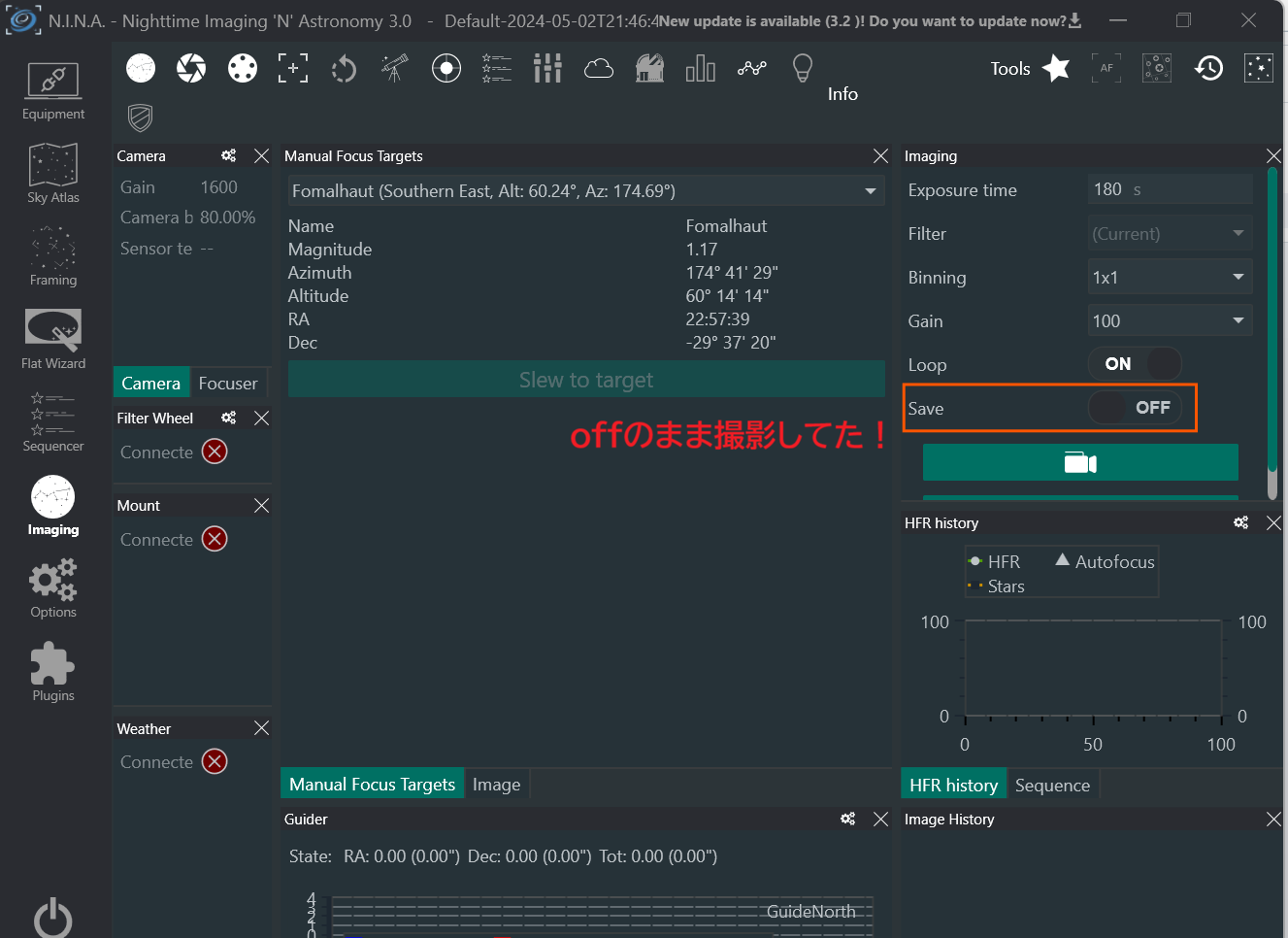Open the Gain dropdown set to 100
This screenshot has height=938, width=1288.
1171,320
